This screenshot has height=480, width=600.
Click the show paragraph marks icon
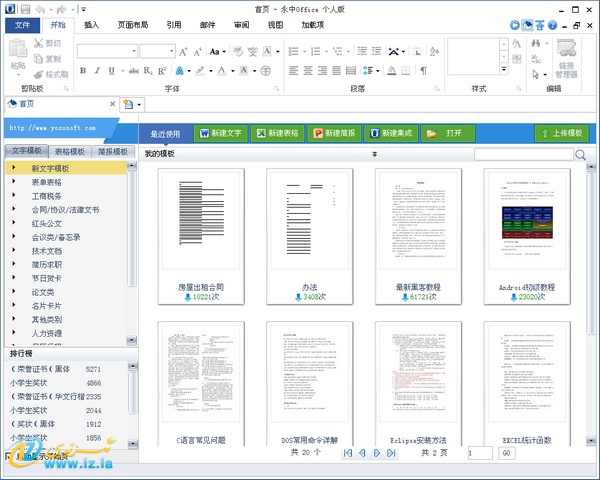click(x=424, y=70)
